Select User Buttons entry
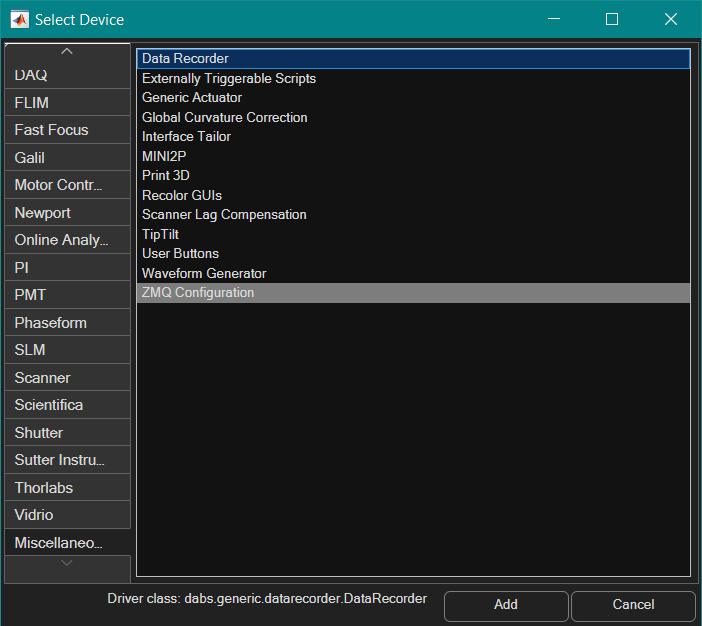This screenshot has width=702, height=626. pyautogui.click(x=413, y=253)
